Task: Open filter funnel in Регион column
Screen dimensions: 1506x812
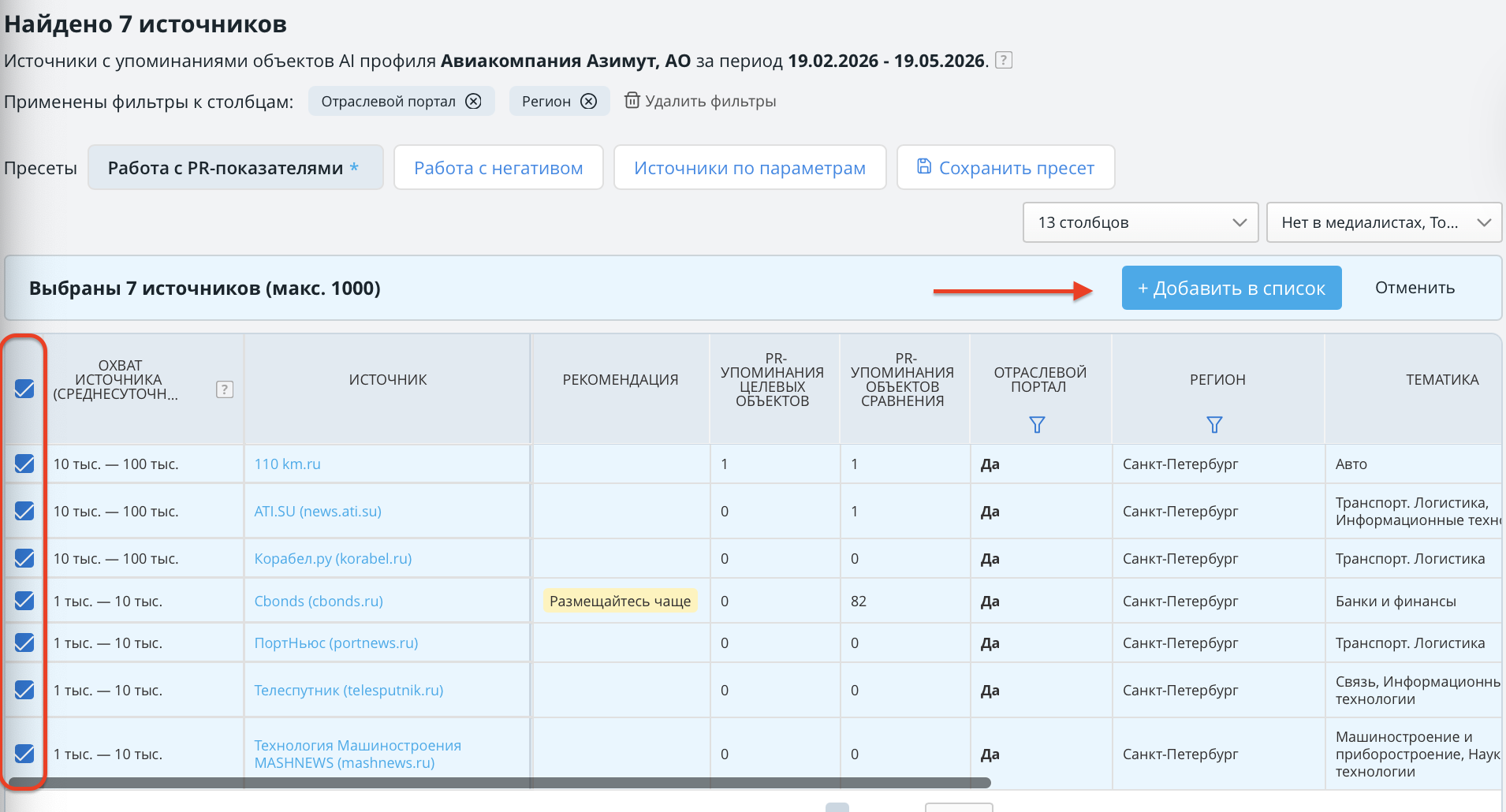Action: (x=1214, y=425)
